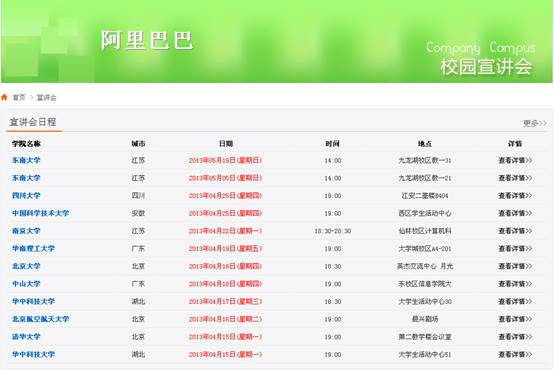
Task: Open the 中国科学技术大学 link
Action: pos(41,213)
